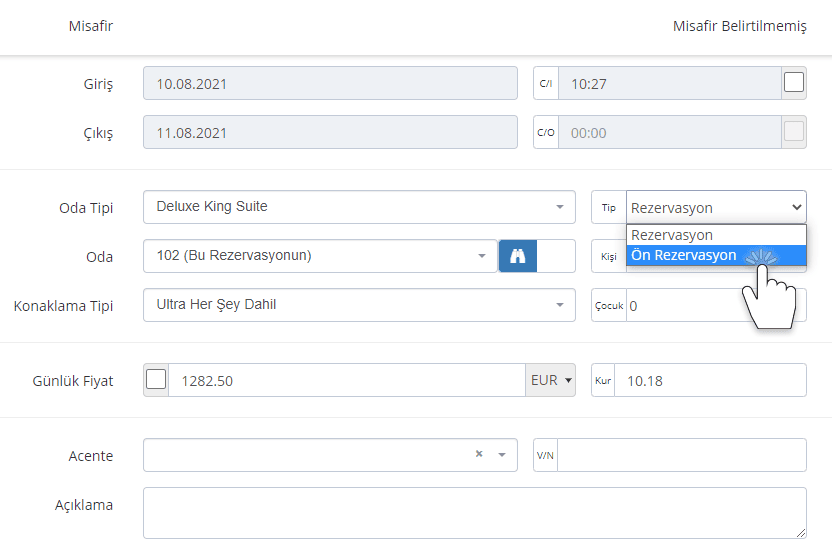Focus the C/O time field 00:00
The height and width of the screenshot is (554, 832).
[x=670, y=132]
